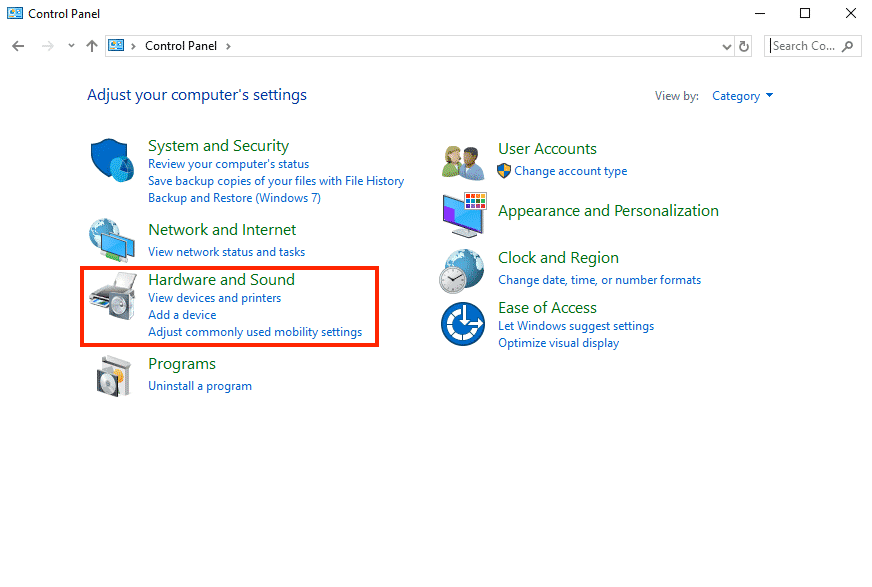The image size is (872, 587).
Task: Click the Programs disc box icon
Action: click(x=112, y=376)
